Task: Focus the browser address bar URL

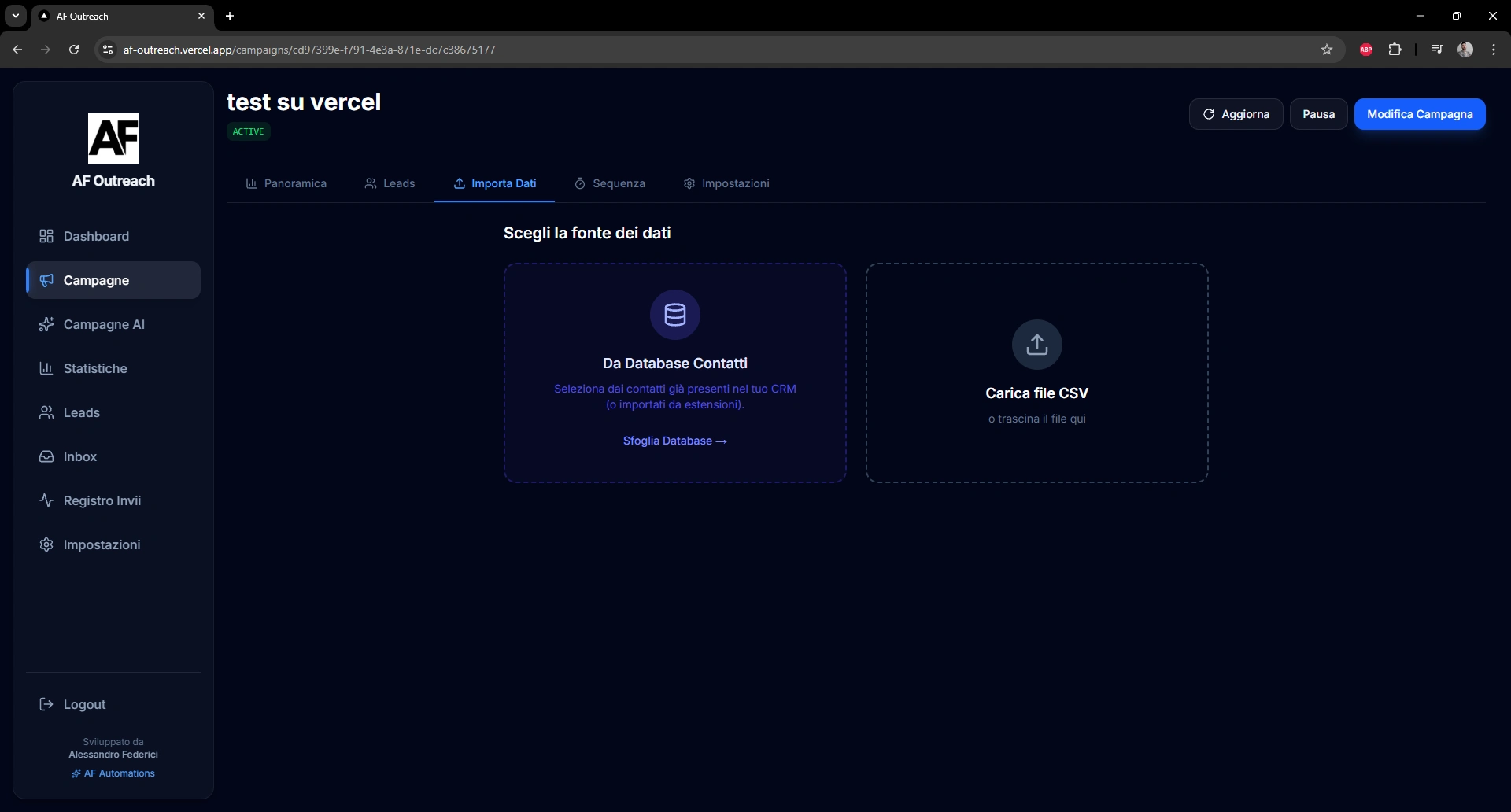Action: point(309,50)
